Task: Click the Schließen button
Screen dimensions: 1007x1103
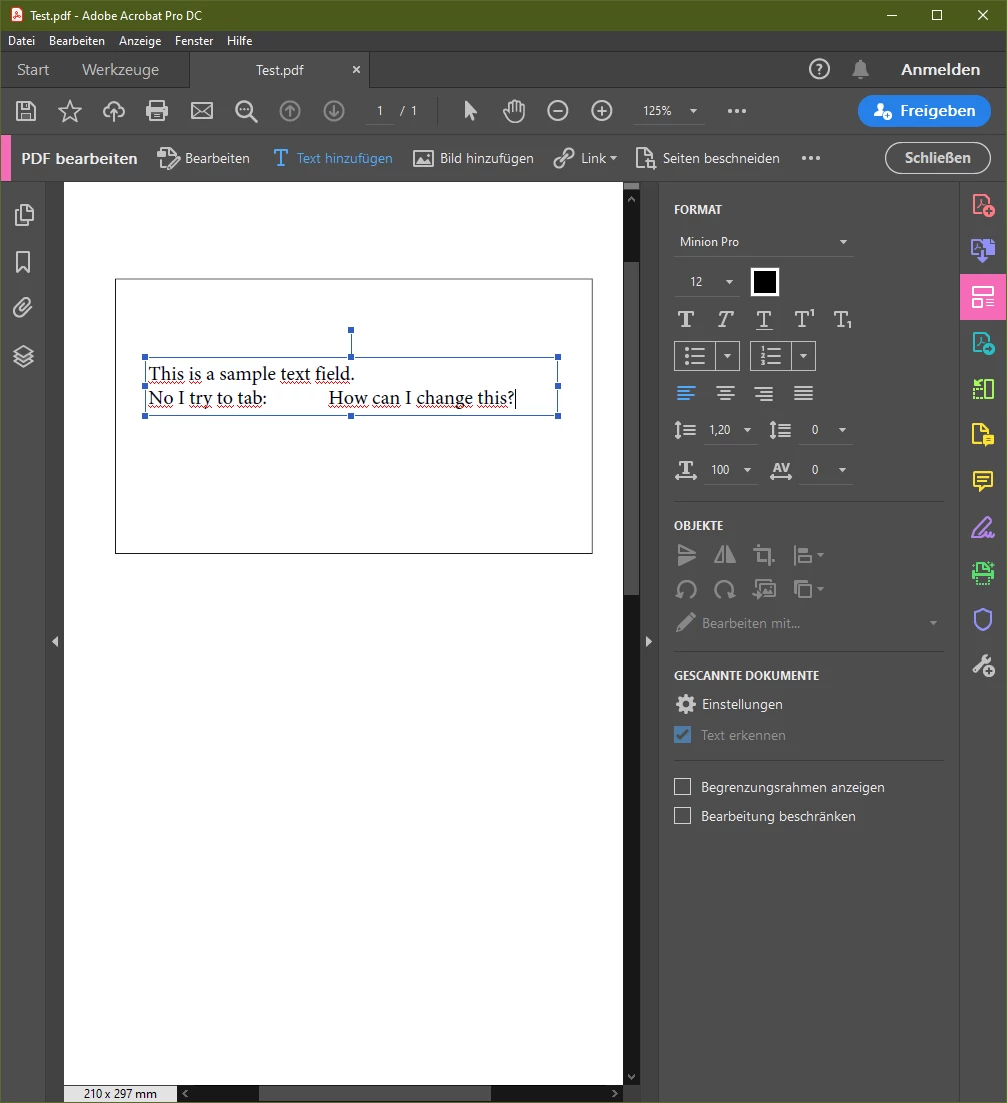Action: pos(937,158)
